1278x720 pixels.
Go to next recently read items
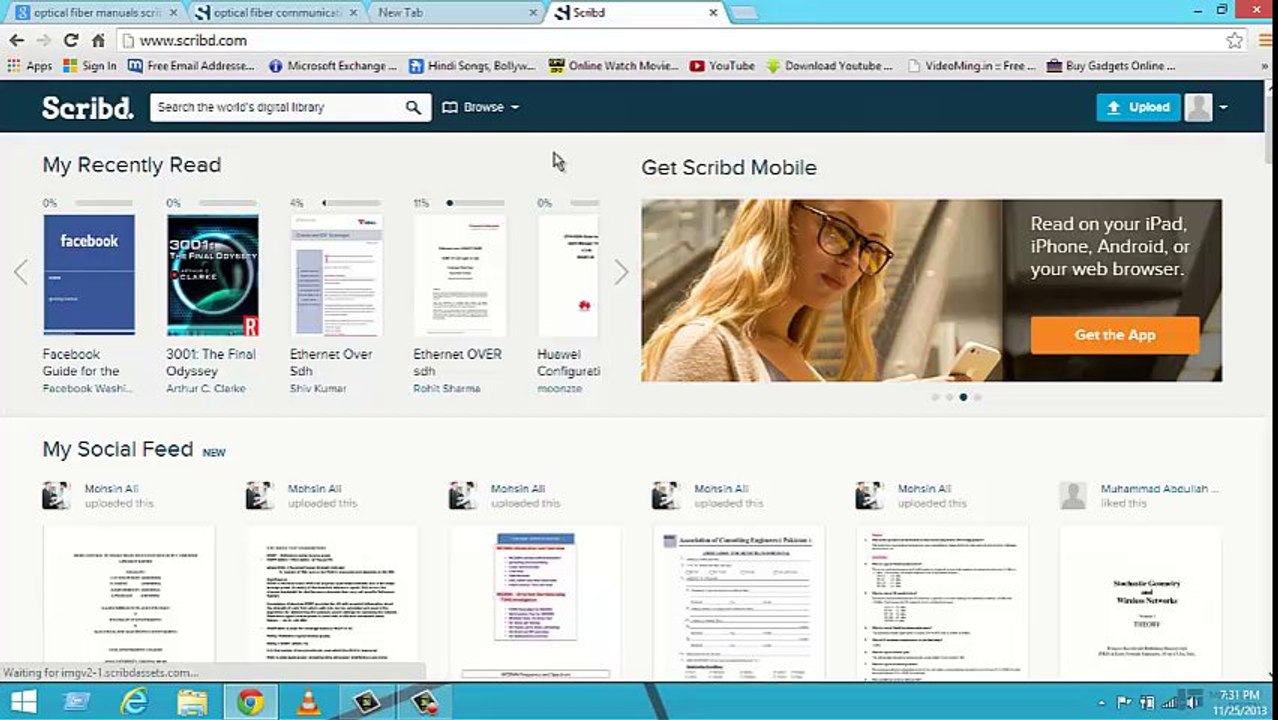point(621,272)
